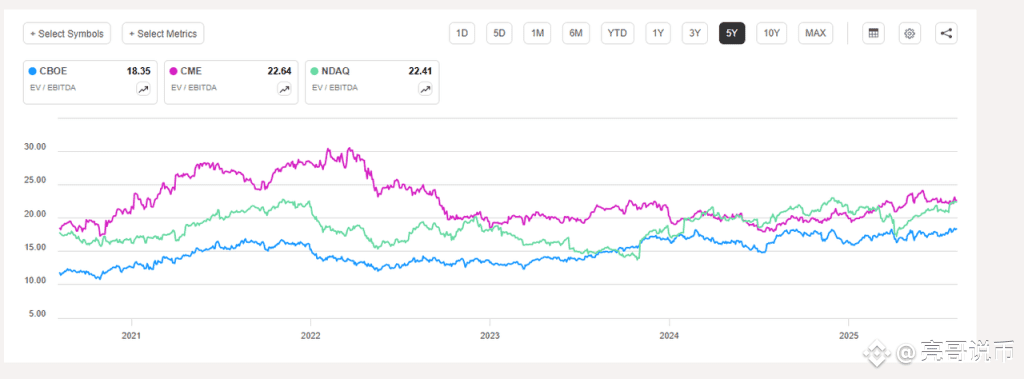Switch range to 6M

click(576, 33)
